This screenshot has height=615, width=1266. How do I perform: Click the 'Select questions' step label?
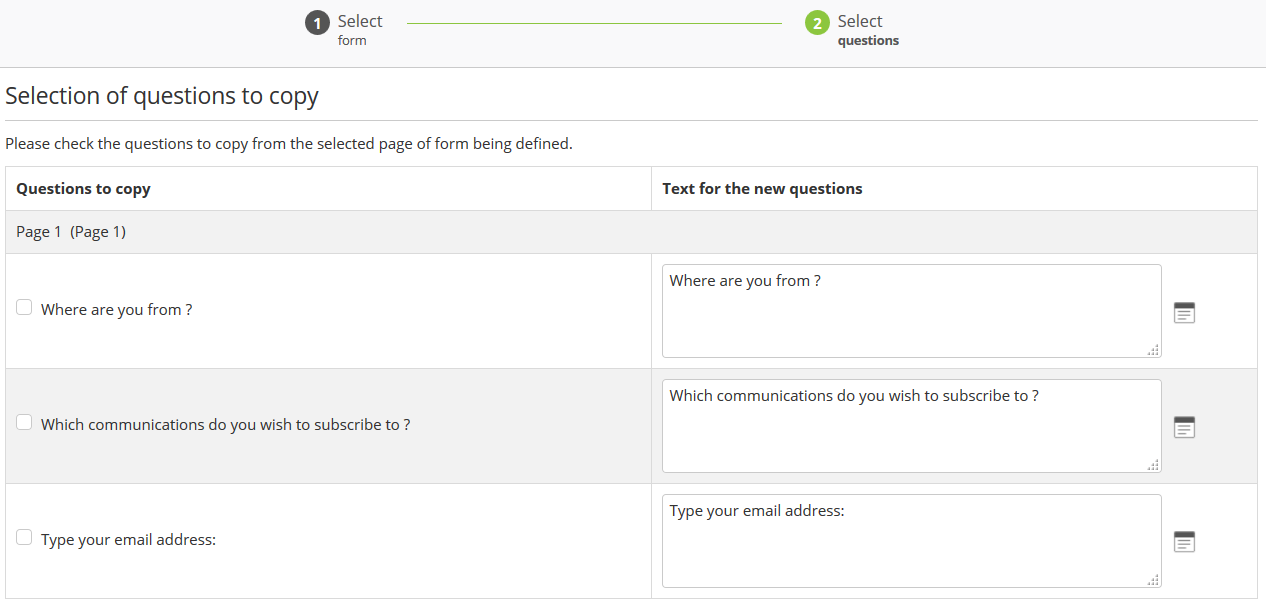[867, 29]
